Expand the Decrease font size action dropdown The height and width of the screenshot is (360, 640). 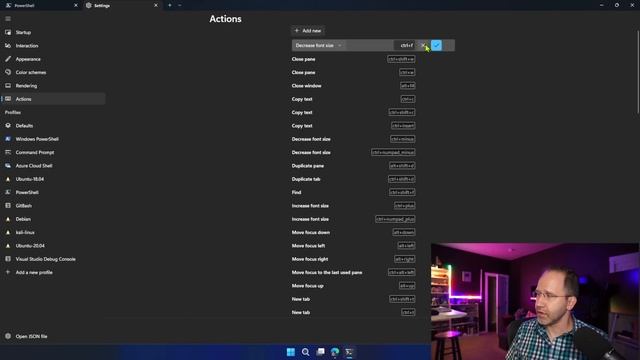pyautogui.click(x=318, y=45)
